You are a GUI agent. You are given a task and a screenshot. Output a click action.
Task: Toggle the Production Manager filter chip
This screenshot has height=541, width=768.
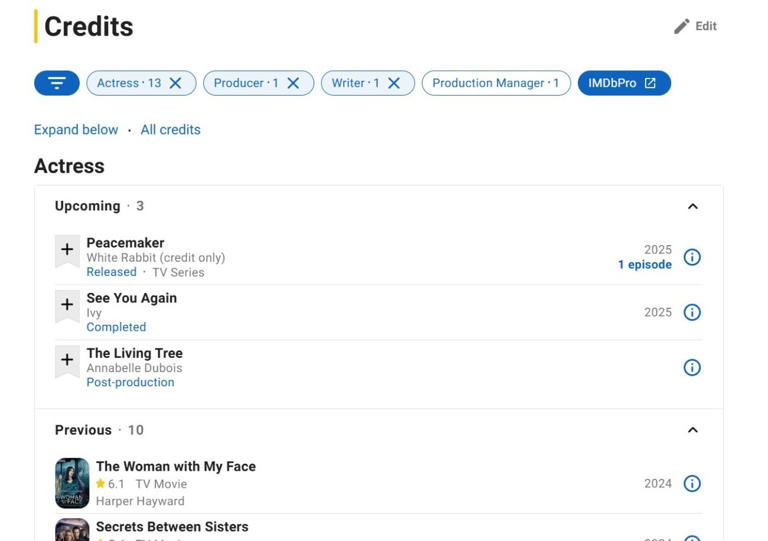click(x=496, y=83)
